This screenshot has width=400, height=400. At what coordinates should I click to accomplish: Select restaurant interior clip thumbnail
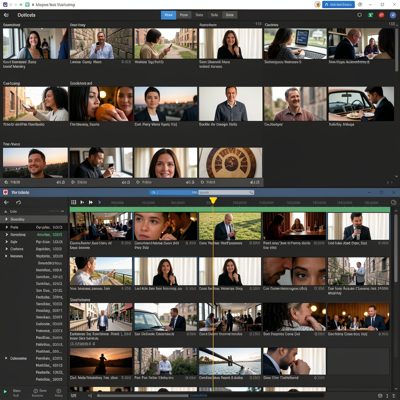[x=101, y=226]
